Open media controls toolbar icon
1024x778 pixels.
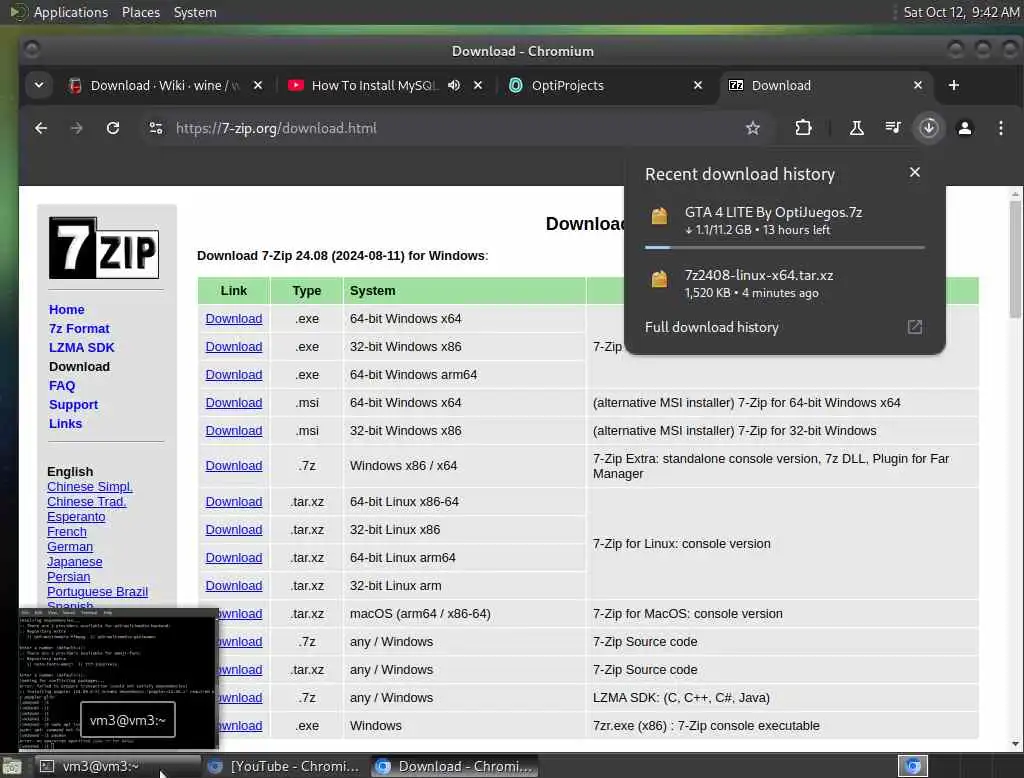[x=893, y=128]
